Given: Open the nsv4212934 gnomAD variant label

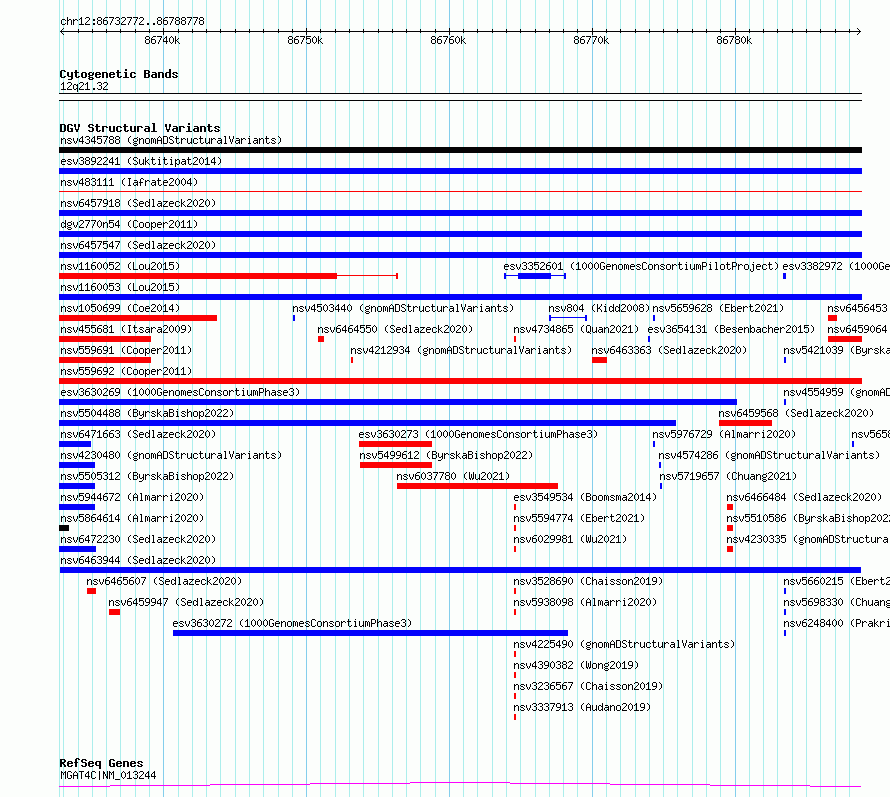Looking at the screenshot, I should 461,350.
